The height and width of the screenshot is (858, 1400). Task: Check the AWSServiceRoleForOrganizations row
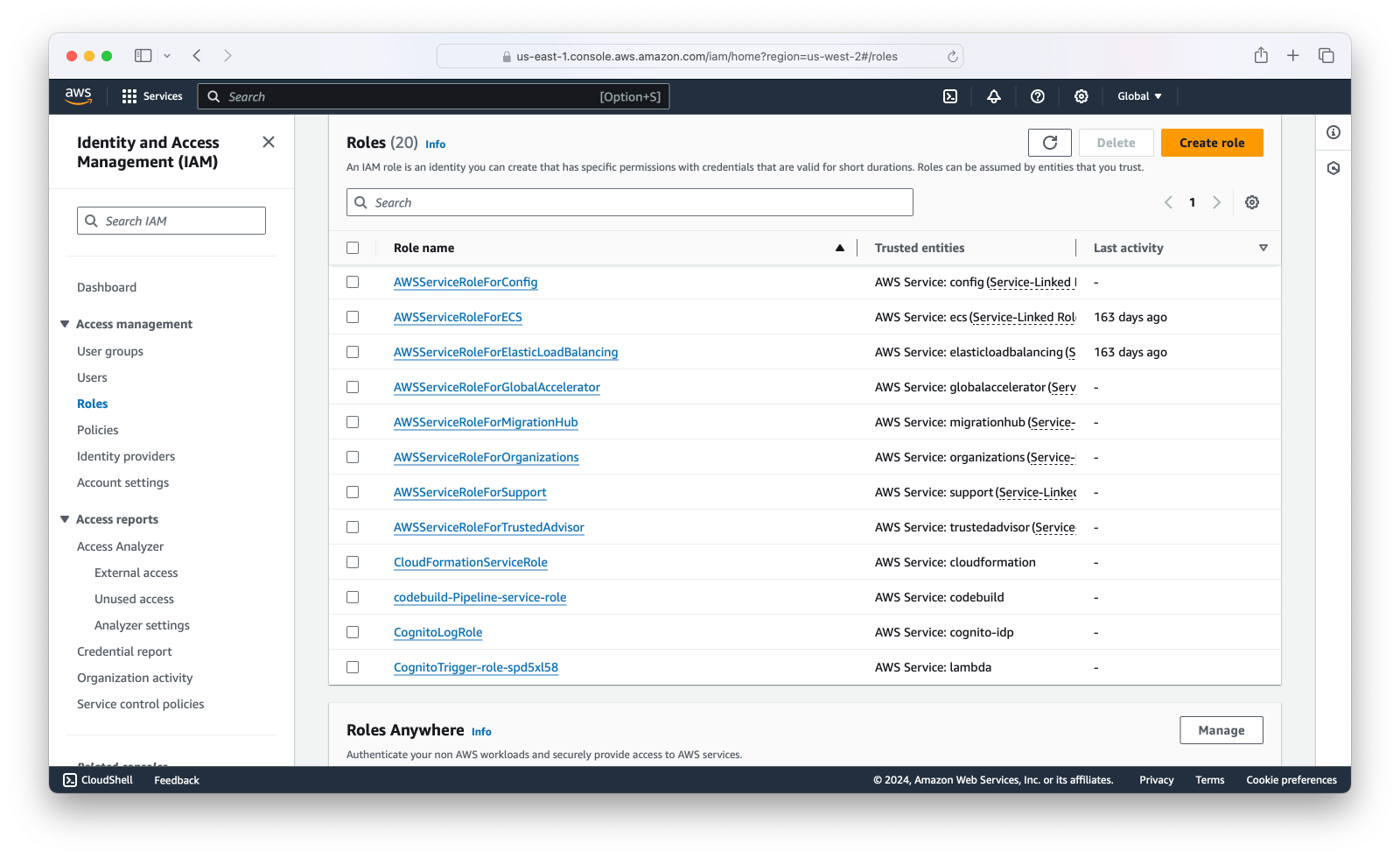pos(353,457)
